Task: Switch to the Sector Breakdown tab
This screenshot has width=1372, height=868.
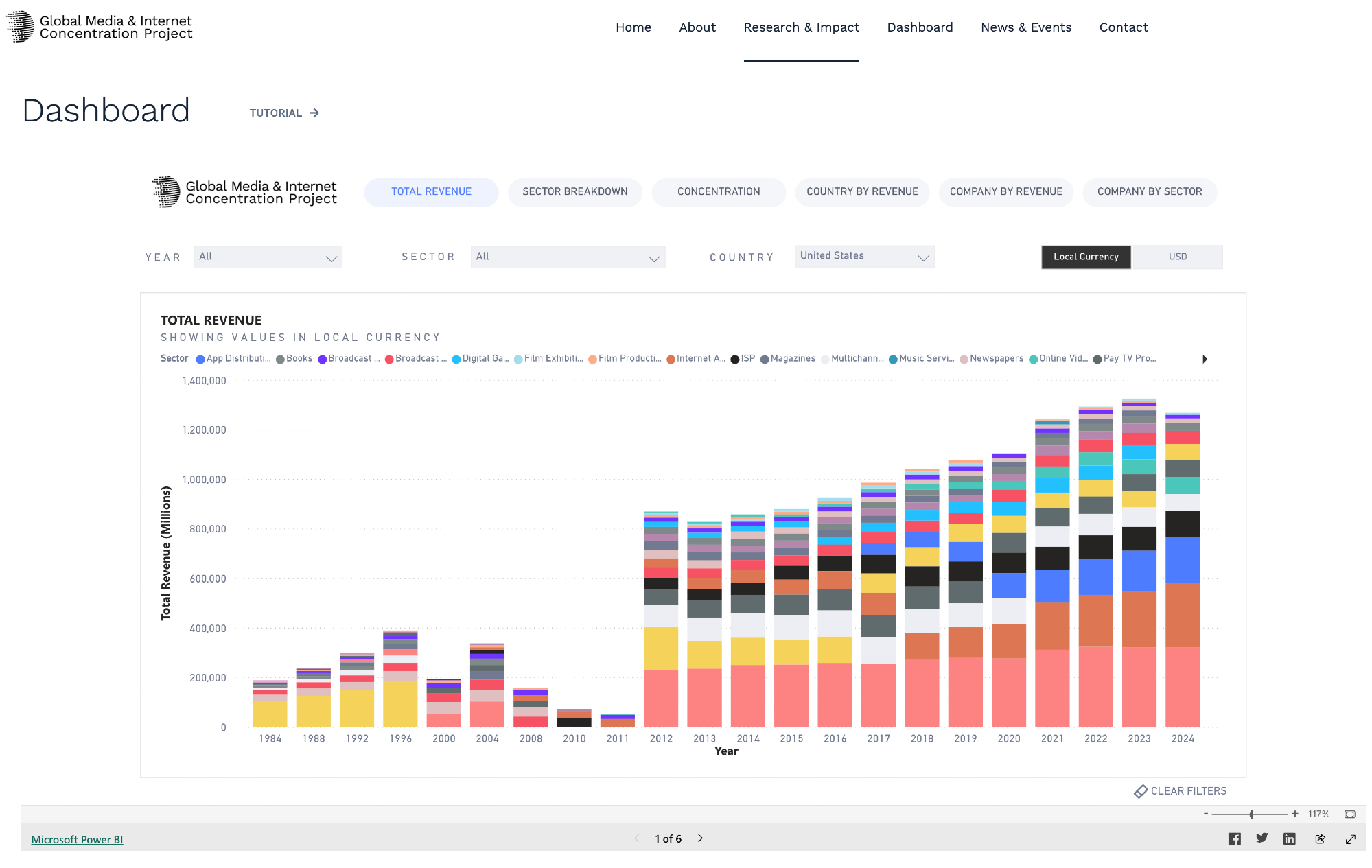Action: 574,191
